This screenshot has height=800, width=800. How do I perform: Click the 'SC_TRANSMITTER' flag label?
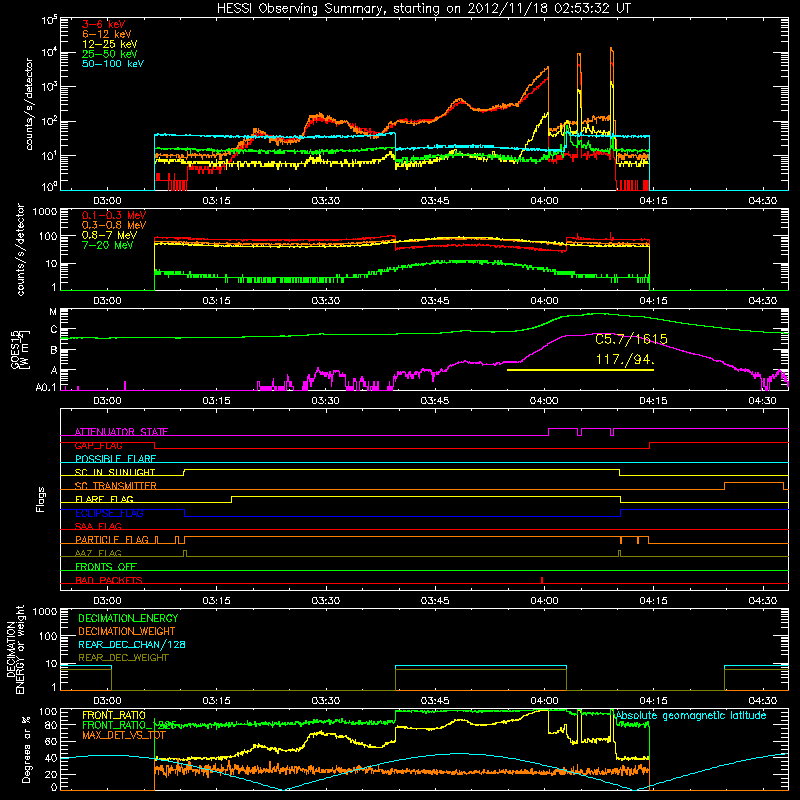pyautogui.click(x=116, y=486)
